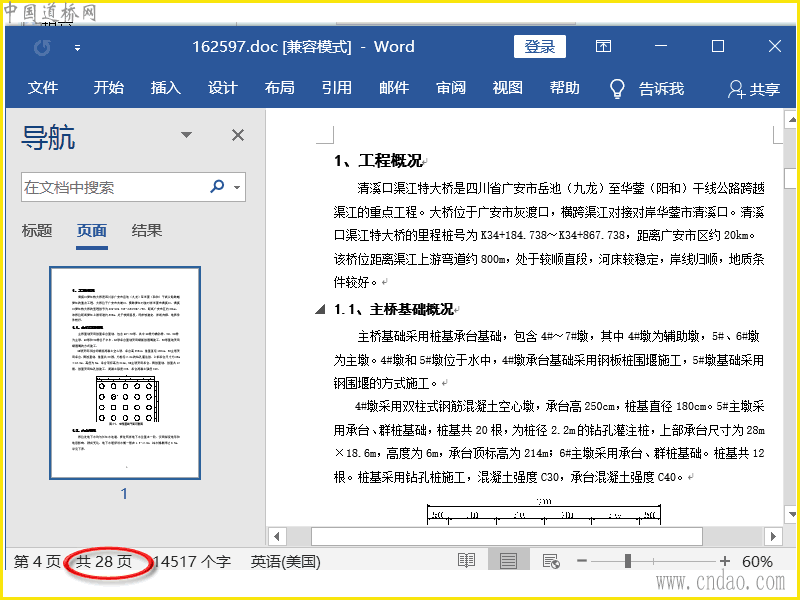Click the 60% zoom level
This screenshot has height=600, width=800.
(x=757, y=561)
